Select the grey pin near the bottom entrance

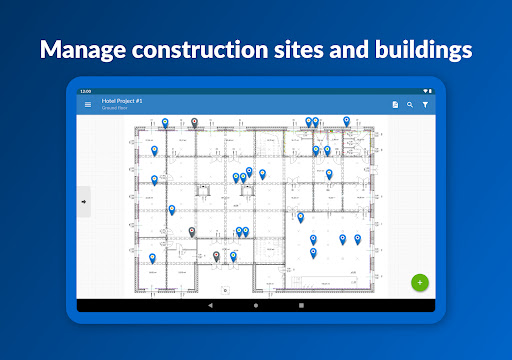(x=216, y=257)
